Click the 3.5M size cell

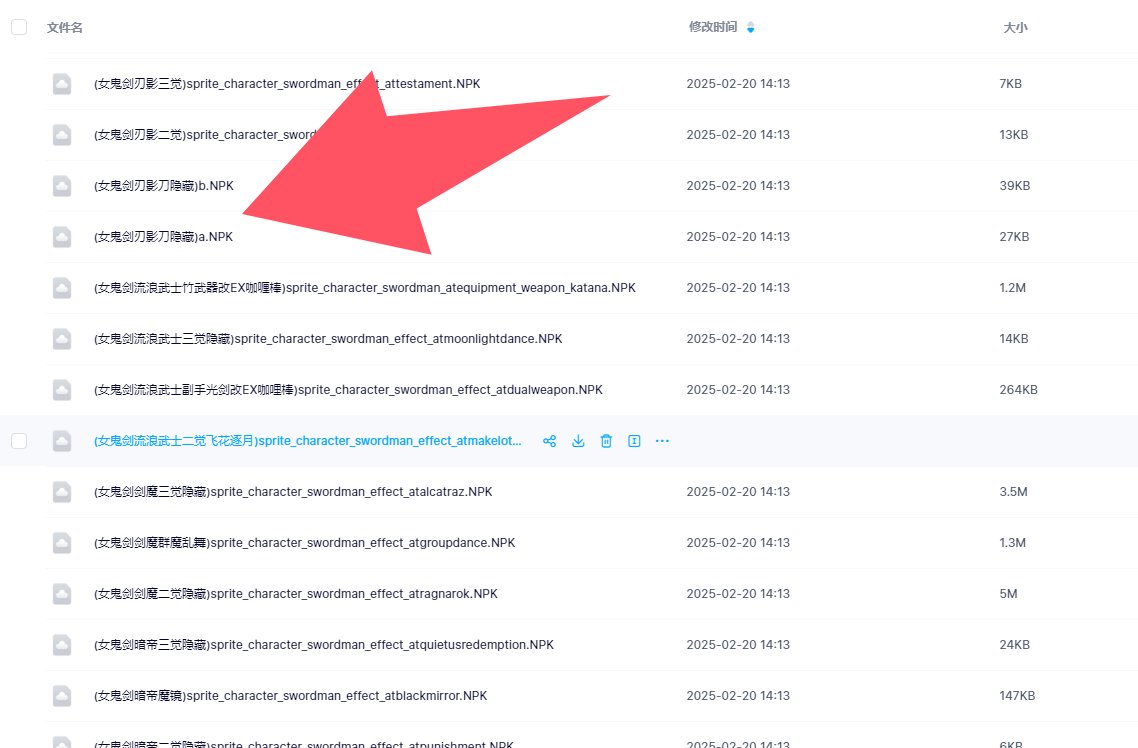click(x=1013, y=492)
